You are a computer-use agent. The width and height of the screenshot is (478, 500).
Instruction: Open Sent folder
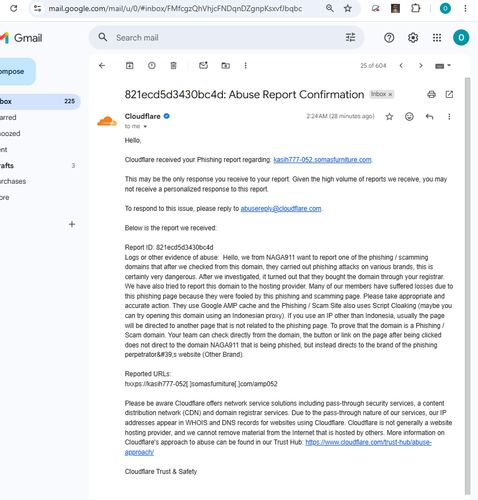(x=4, y=149)
